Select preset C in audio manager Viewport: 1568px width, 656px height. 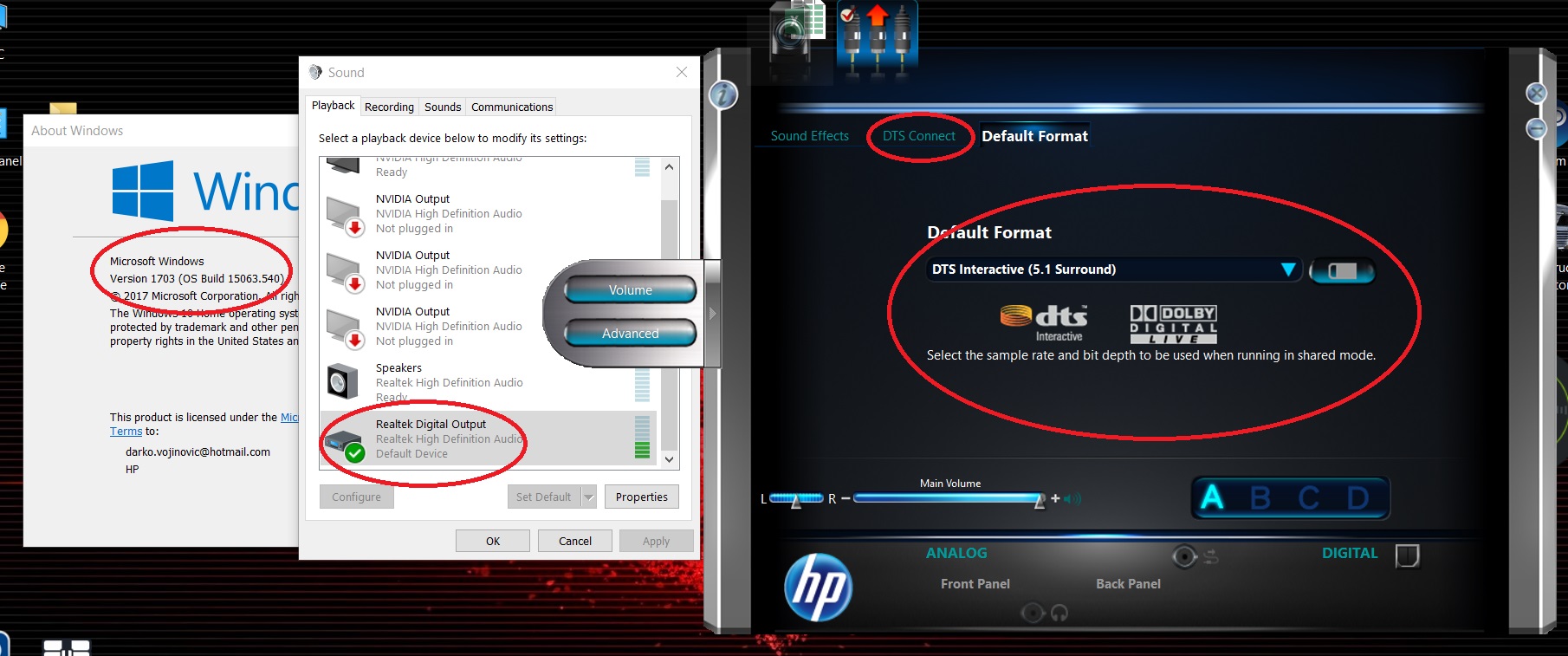1308,497
